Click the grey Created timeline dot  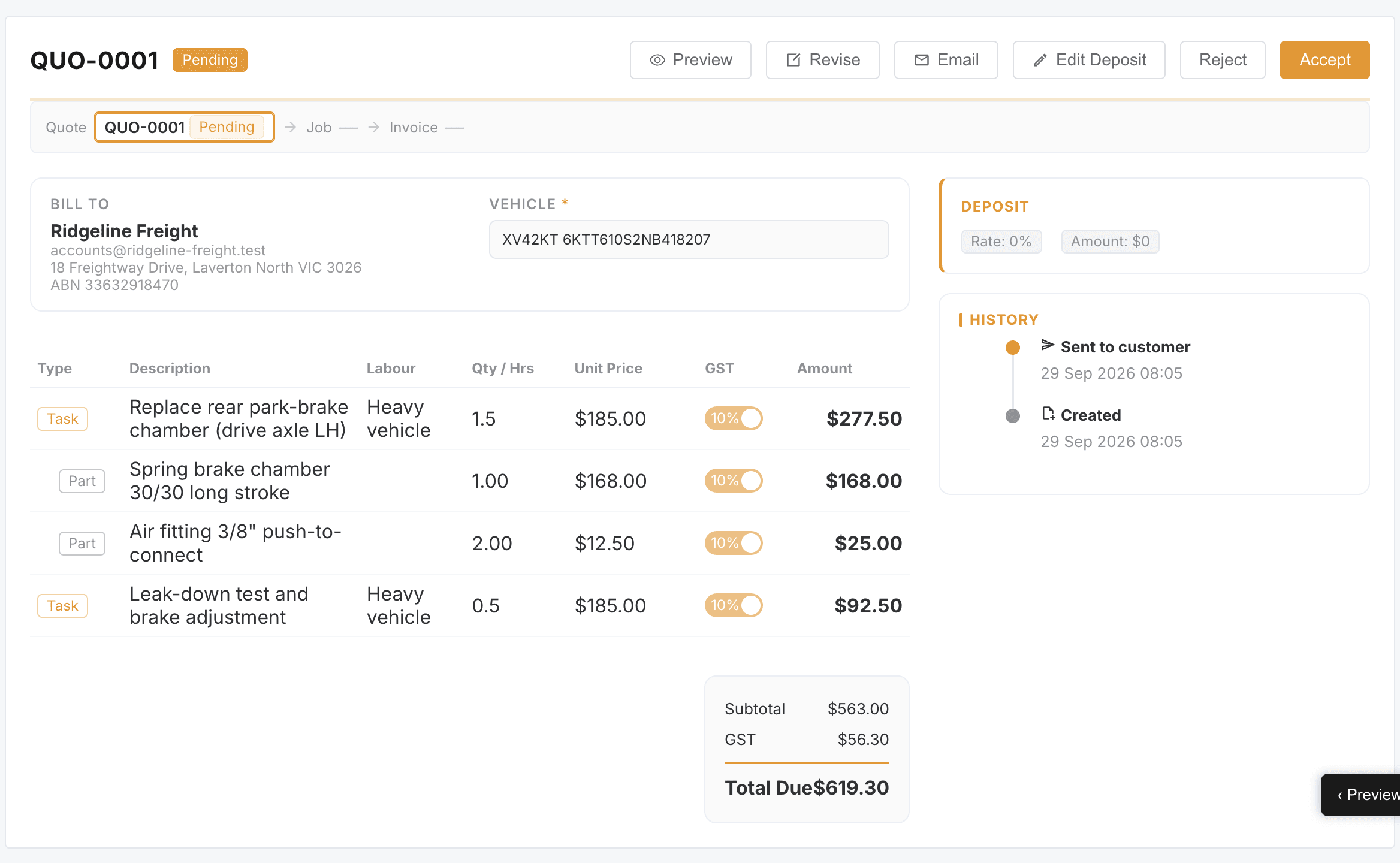pos(1013,415)
